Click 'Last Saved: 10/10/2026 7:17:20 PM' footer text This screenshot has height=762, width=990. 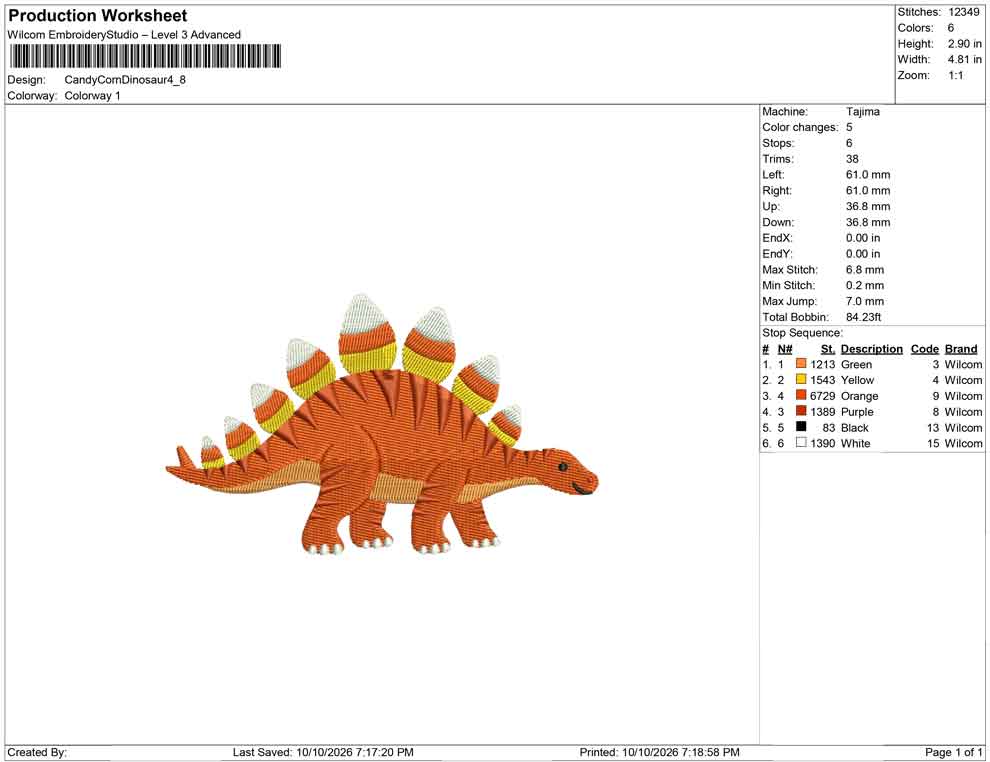tap(323, 752)
